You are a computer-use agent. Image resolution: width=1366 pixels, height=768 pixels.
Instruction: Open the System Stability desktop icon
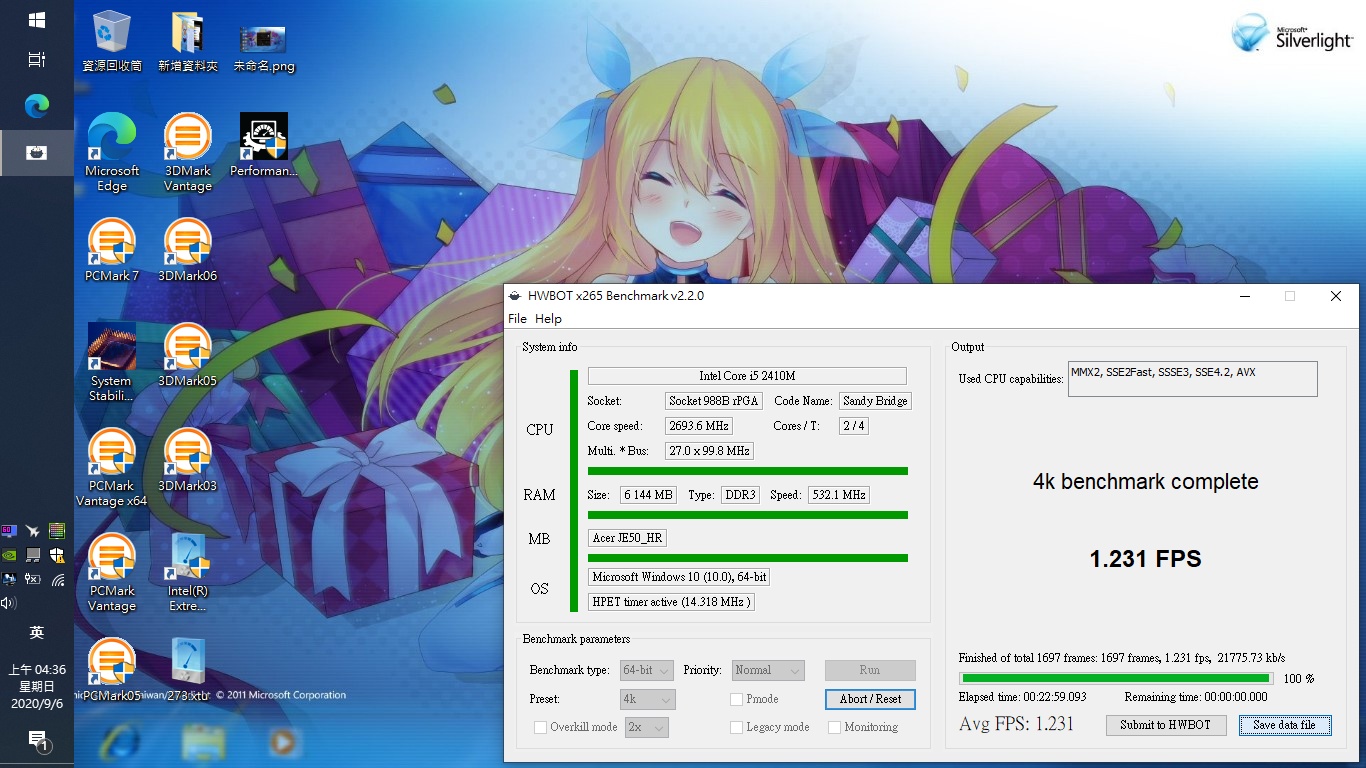[x=111, y=362]
